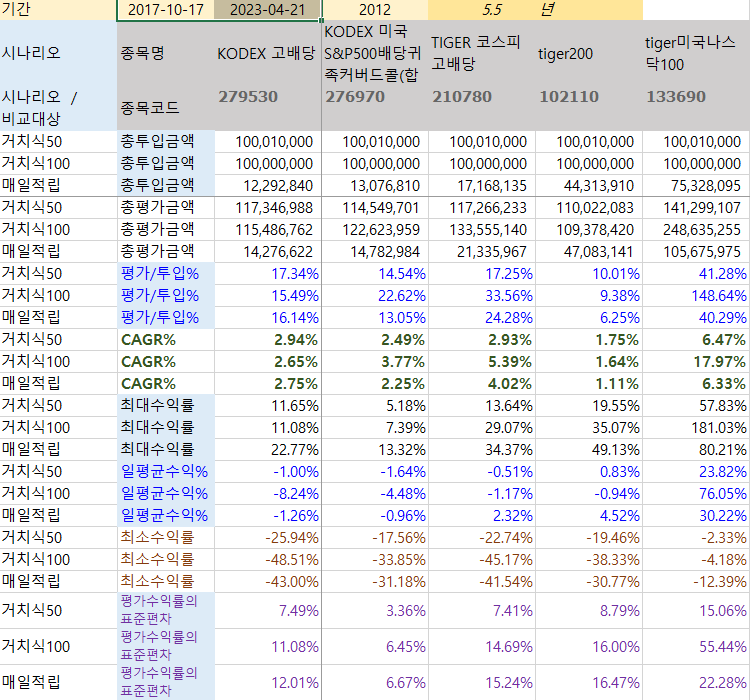Click the 17.34% return cell

267,273
